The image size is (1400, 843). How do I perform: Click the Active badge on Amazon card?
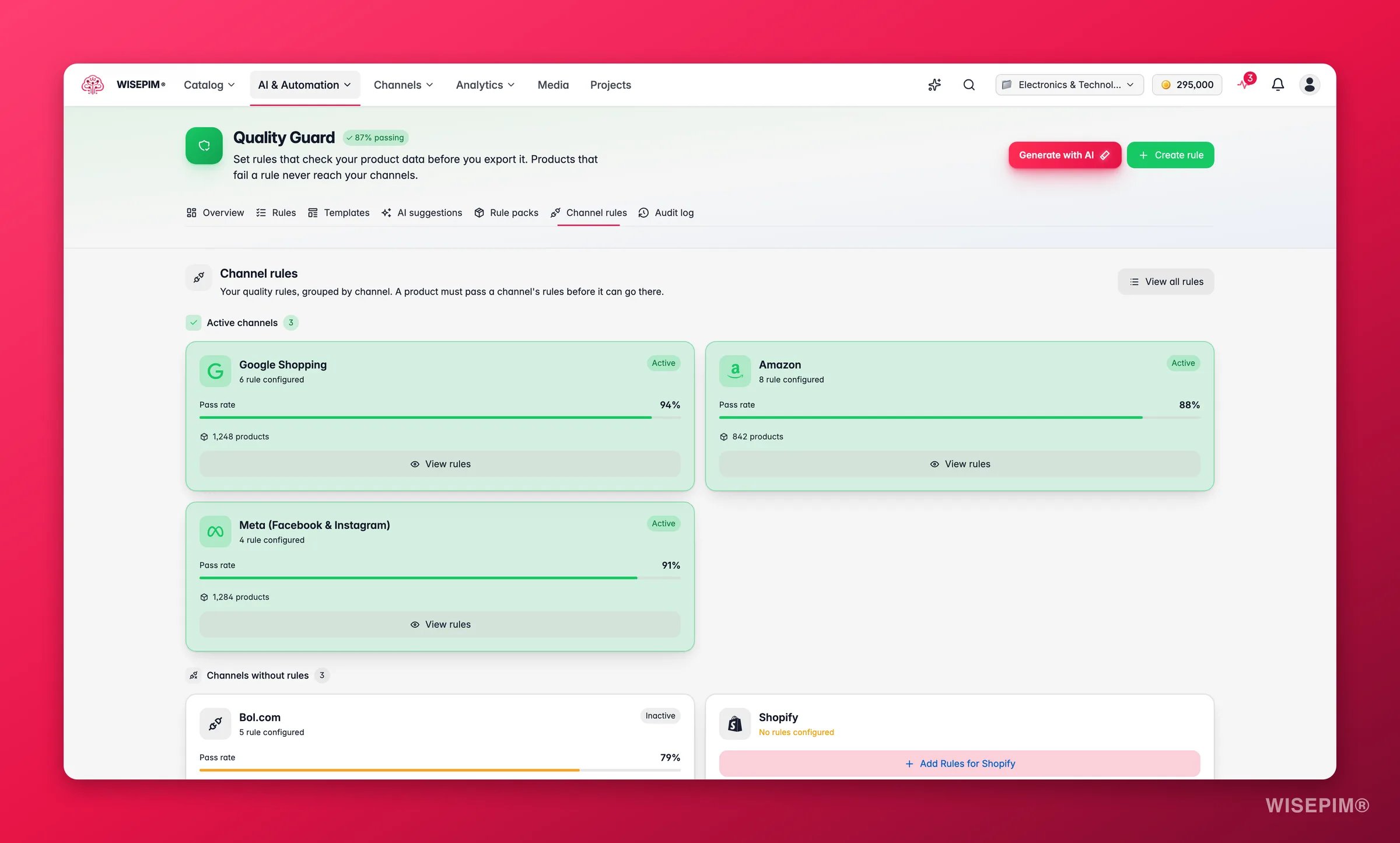(1183, 363)
